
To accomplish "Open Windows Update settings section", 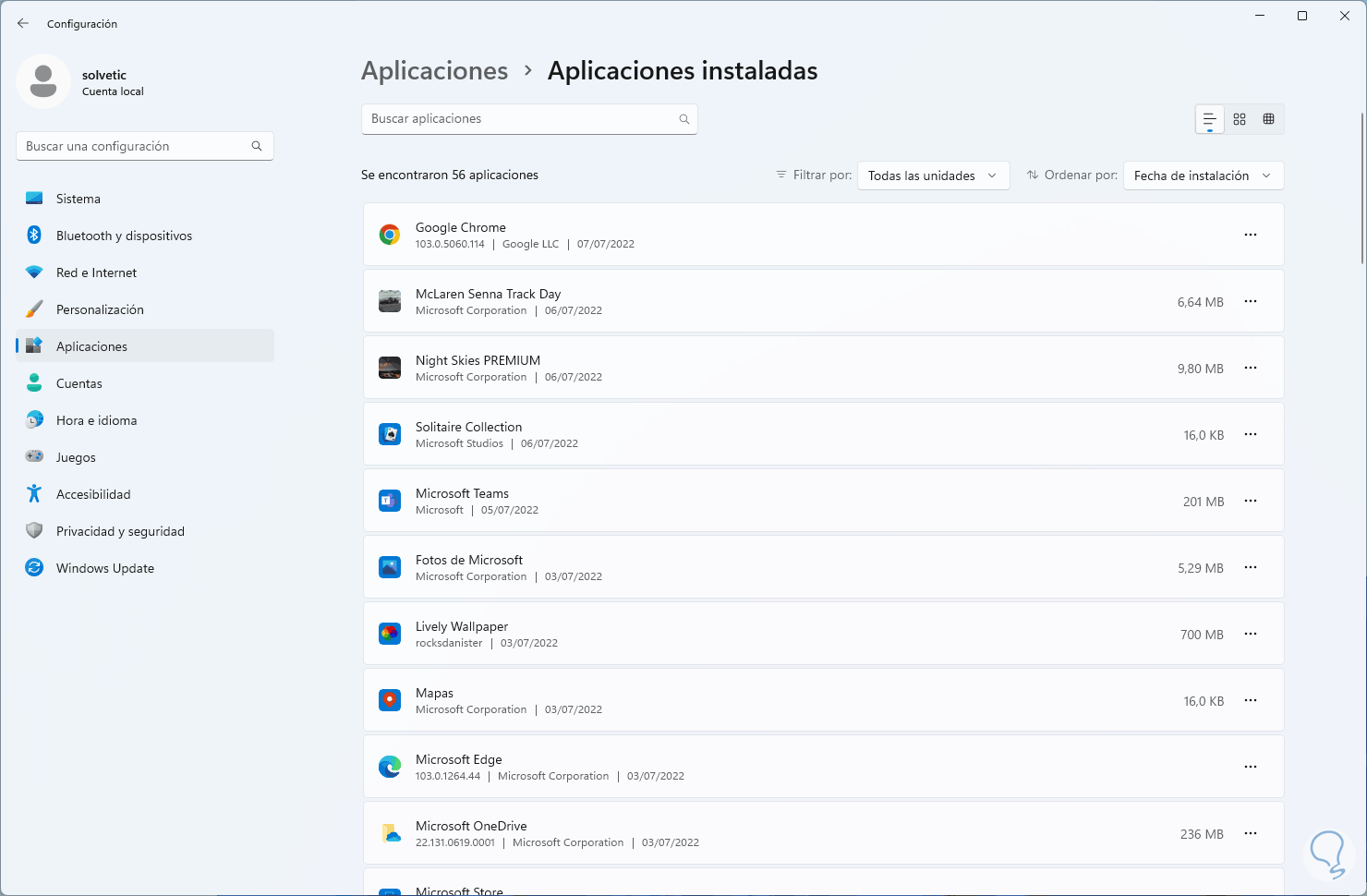I will tap(105, 568).
